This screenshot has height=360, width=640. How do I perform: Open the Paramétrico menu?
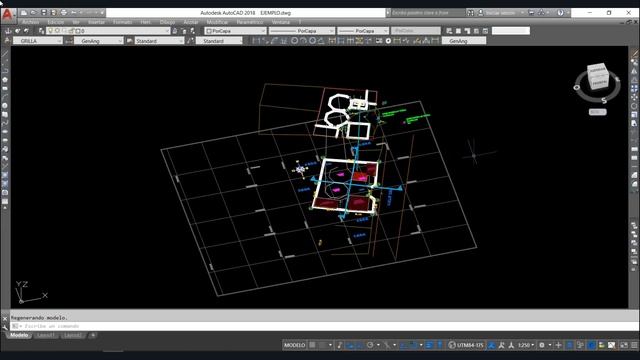[x=250, y=22]
